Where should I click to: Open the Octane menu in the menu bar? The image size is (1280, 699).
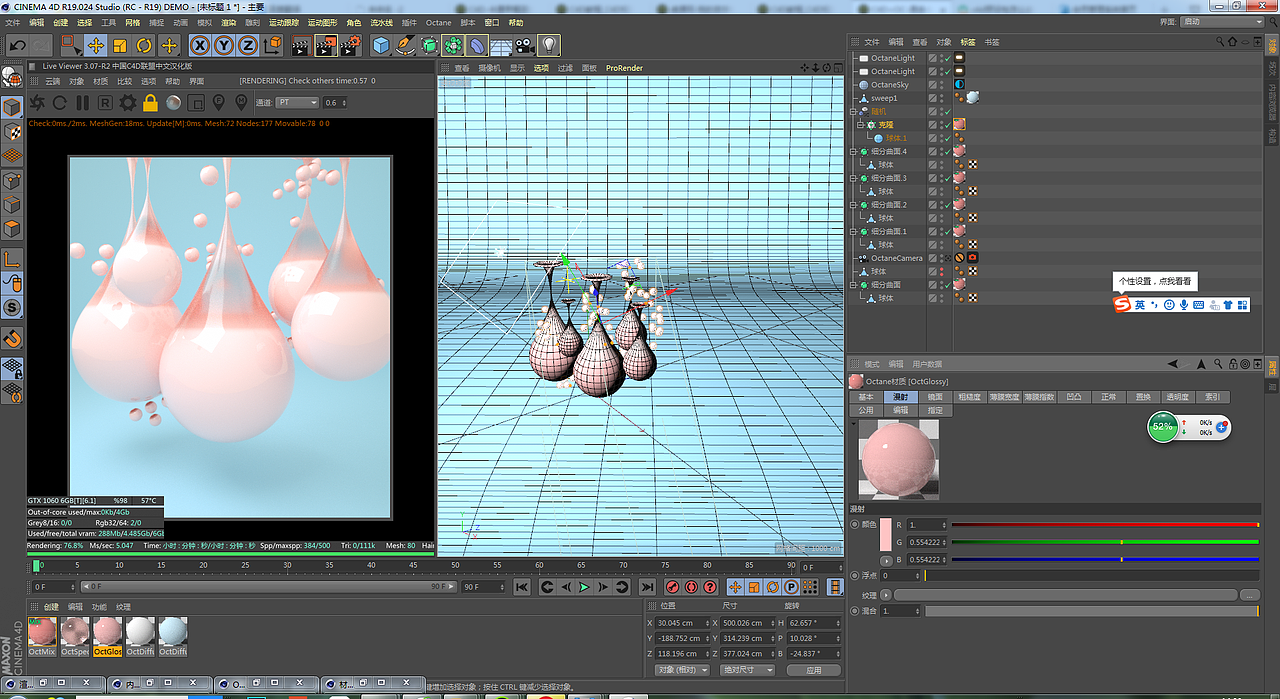pyautogui.click(x=438, y=22)
